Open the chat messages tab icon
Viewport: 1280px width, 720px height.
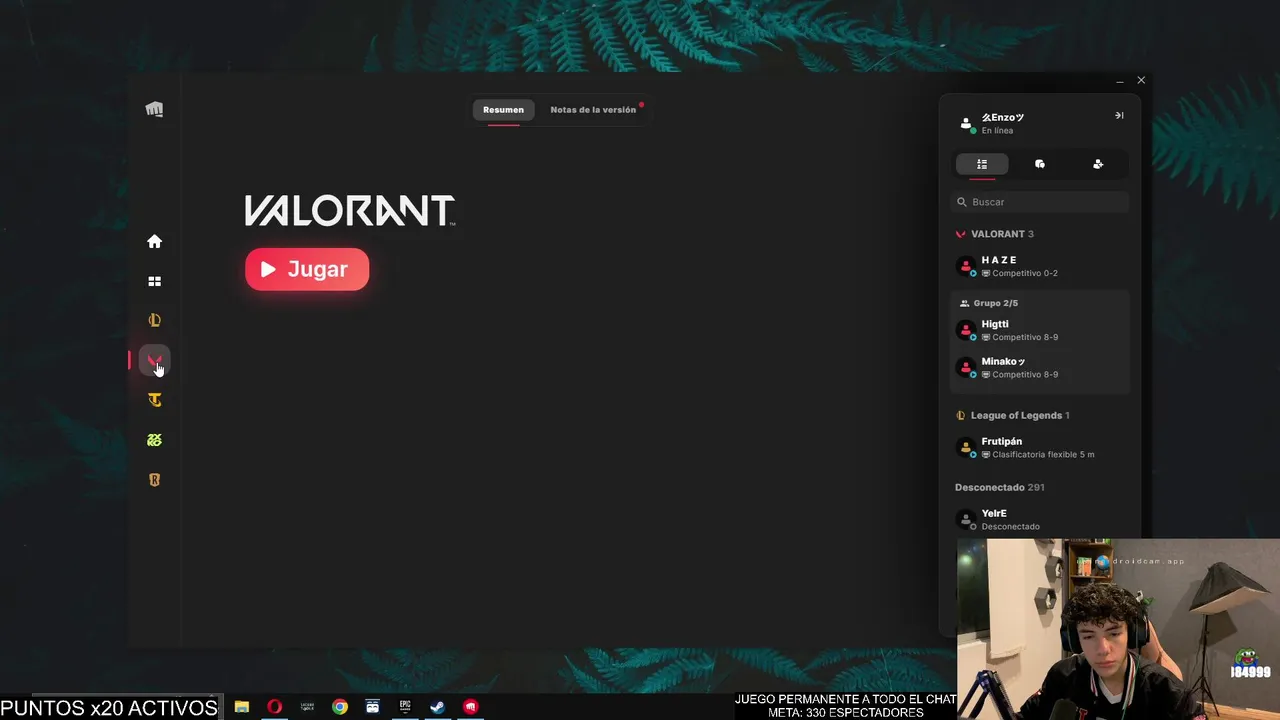pyautogui.click(x=1040, y=164)
